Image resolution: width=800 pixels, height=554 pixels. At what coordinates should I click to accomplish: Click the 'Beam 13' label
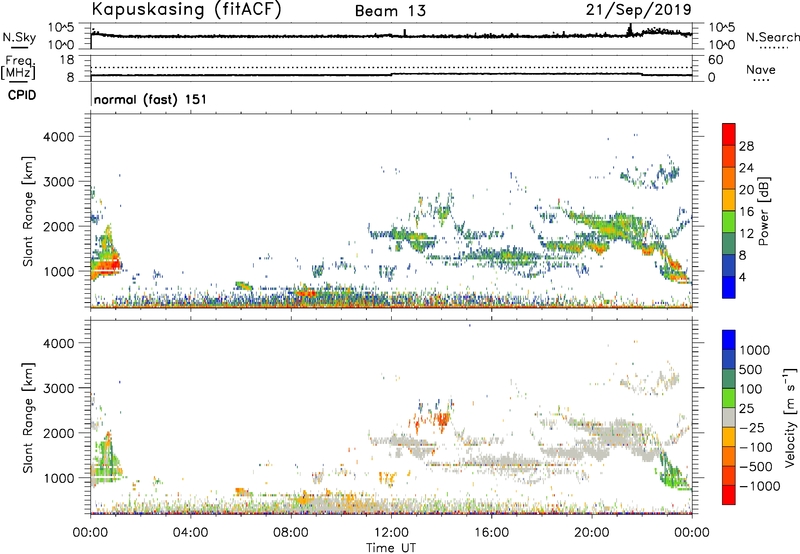(390, 11)
